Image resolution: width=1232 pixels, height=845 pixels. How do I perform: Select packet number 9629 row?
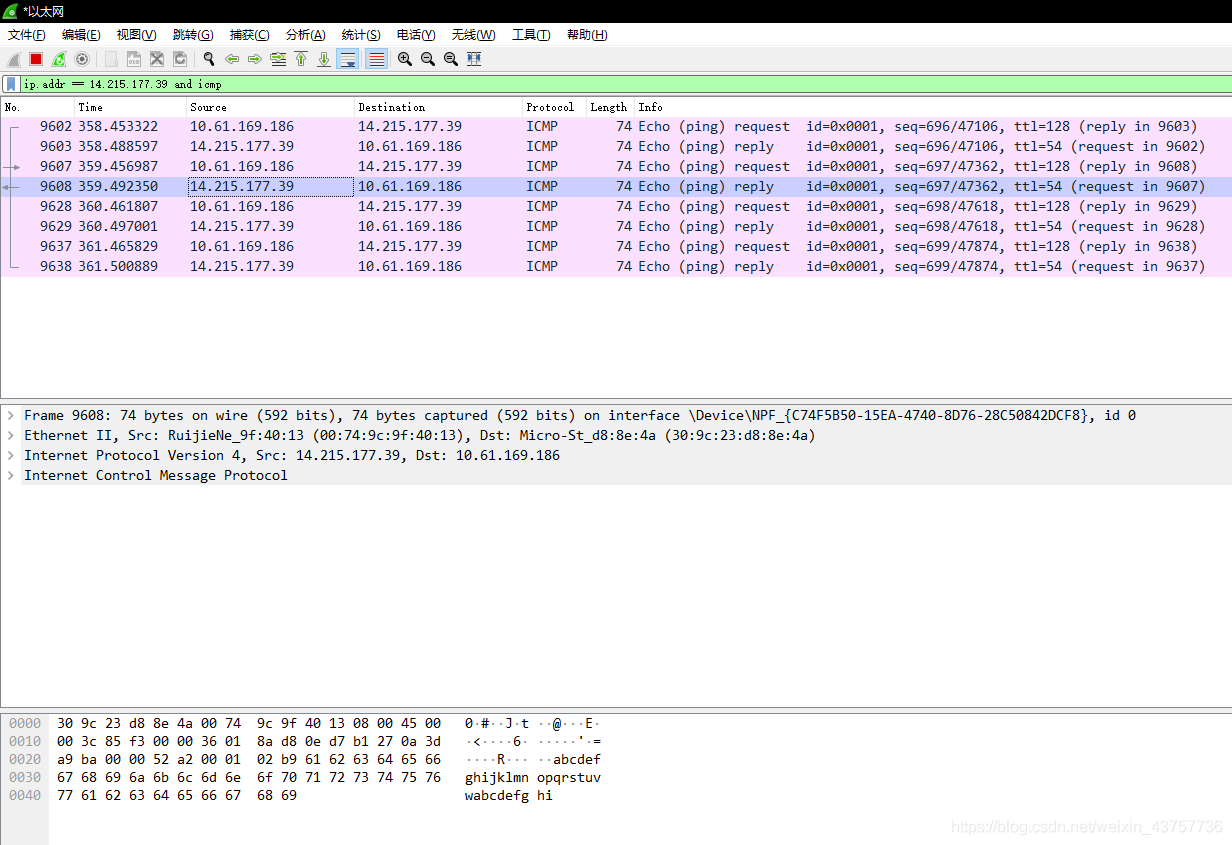616,226
